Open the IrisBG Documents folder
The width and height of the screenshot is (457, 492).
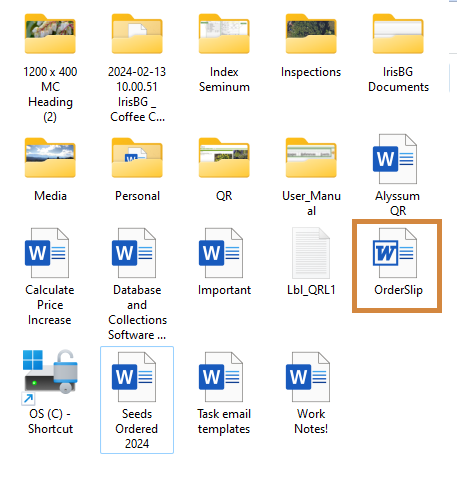[x=398, y=33]
